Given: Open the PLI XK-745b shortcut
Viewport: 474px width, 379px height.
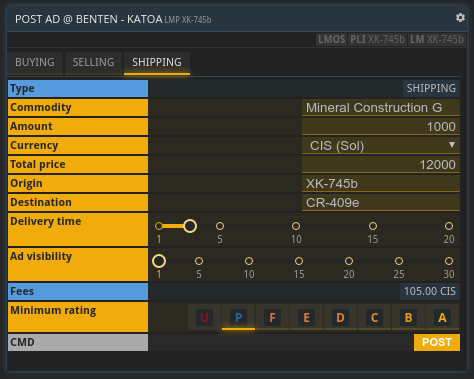Looking at the screenshot, I should click(x=377, y=39).
